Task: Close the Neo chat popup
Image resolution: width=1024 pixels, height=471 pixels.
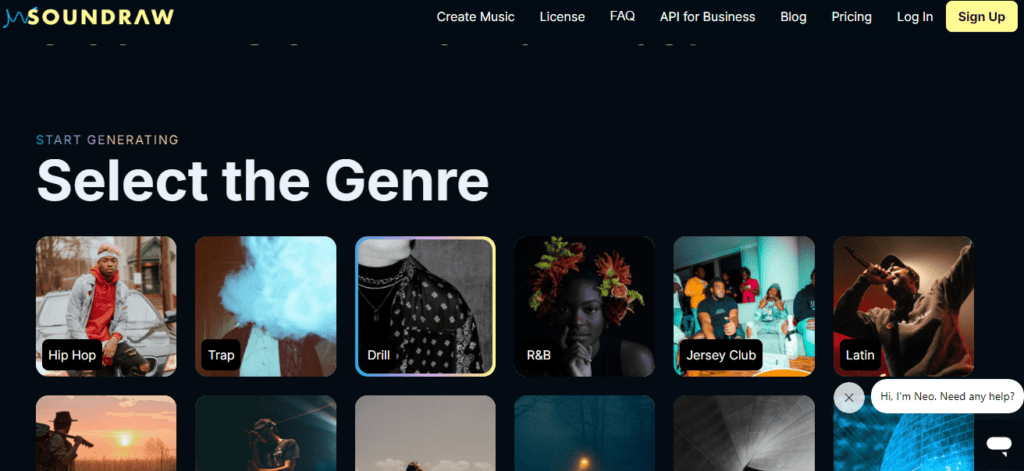Action: [x=848, y=397]
